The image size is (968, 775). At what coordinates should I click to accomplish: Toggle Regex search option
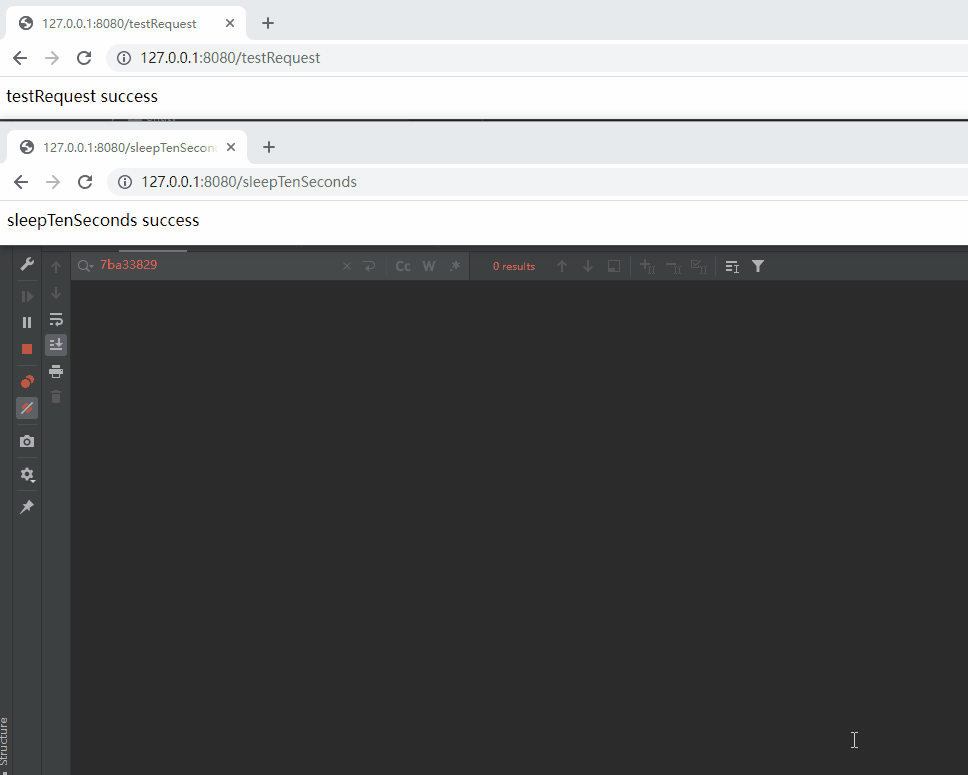point(455,266)
